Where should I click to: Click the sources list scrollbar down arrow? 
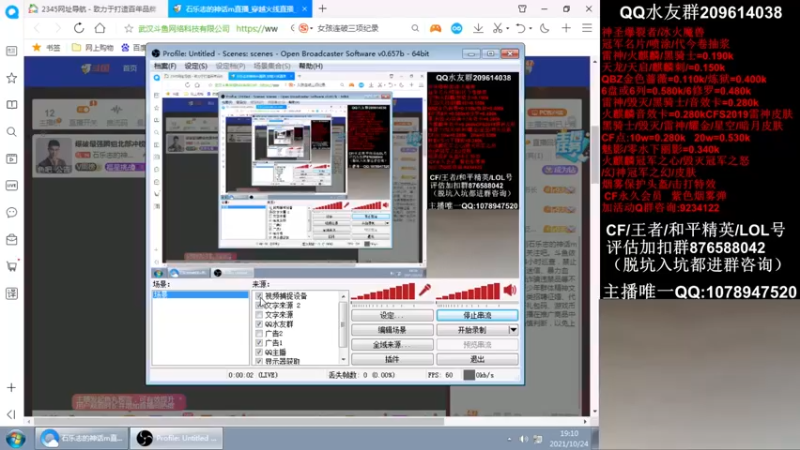point(343,360)
